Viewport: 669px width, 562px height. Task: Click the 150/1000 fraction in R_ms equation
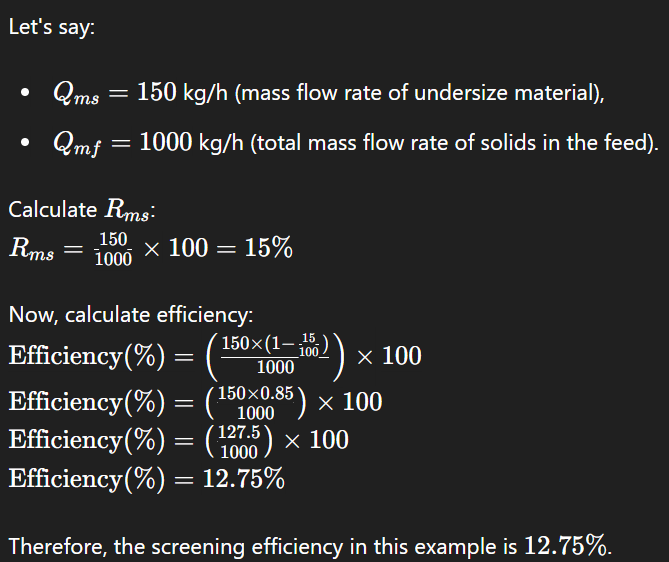[x=113, y=249]
